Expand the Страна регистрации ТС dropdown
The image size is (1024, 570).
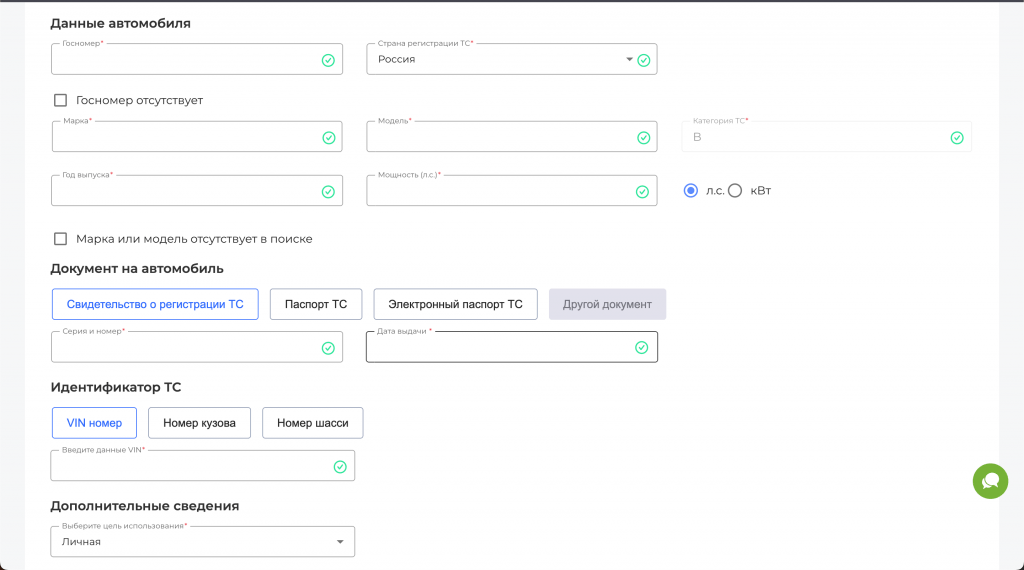(629, 59)
